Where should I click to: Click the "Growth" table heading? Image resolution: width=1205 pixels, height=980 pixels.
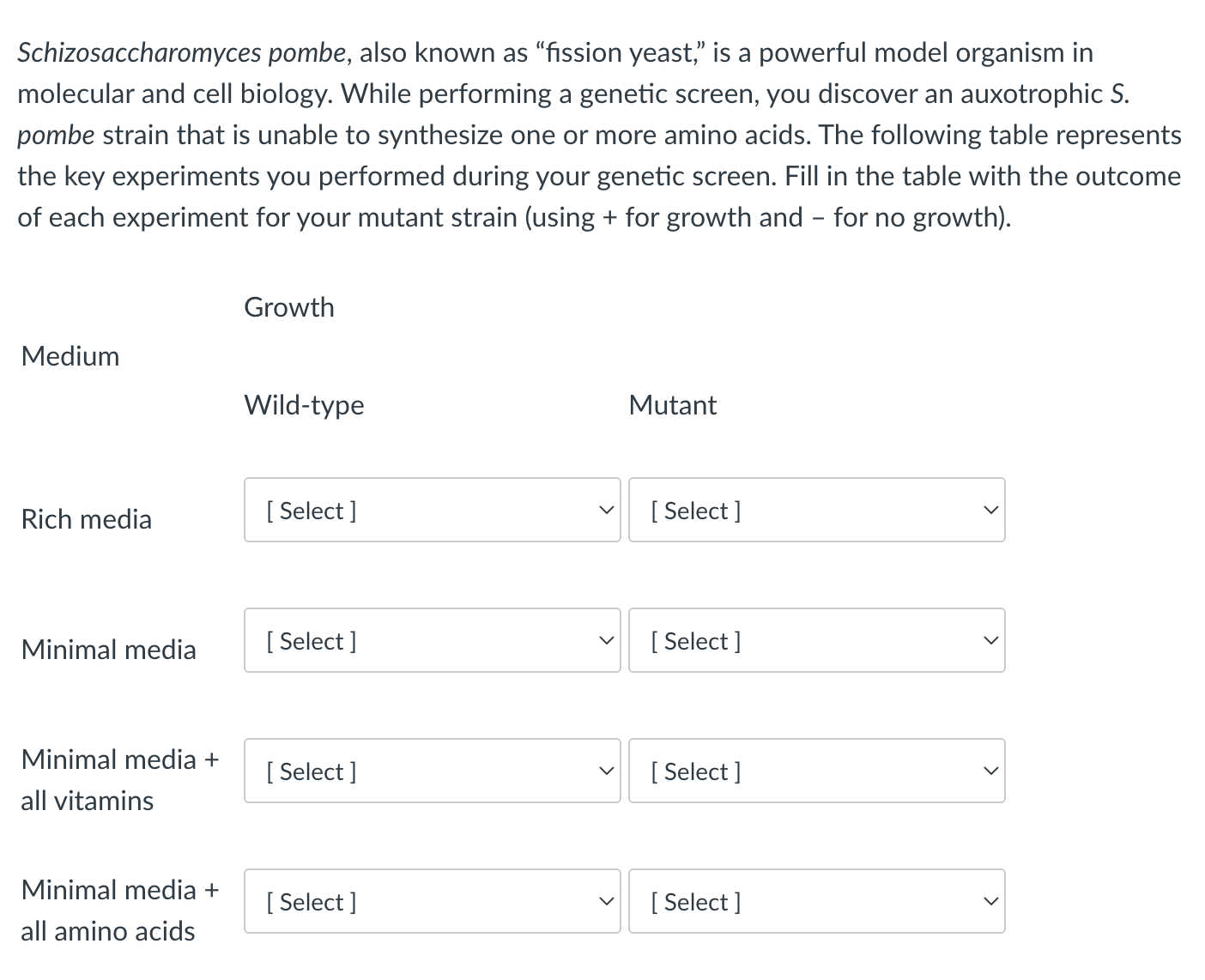click(289, 307)
